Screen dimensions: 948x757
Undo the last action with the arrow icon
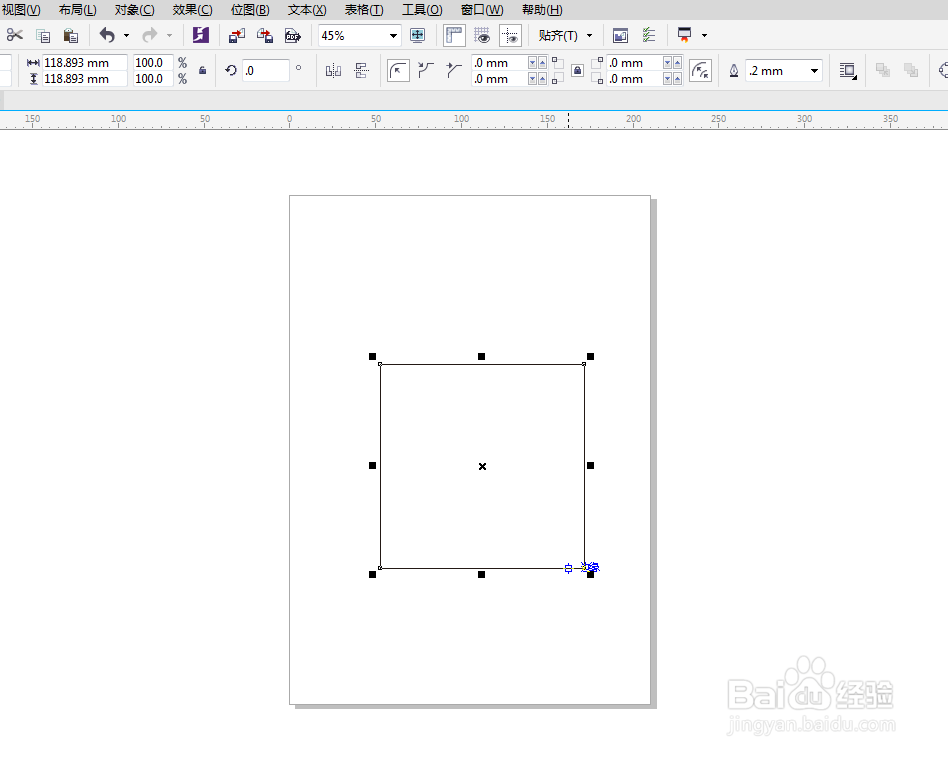[x=107, y=36]
